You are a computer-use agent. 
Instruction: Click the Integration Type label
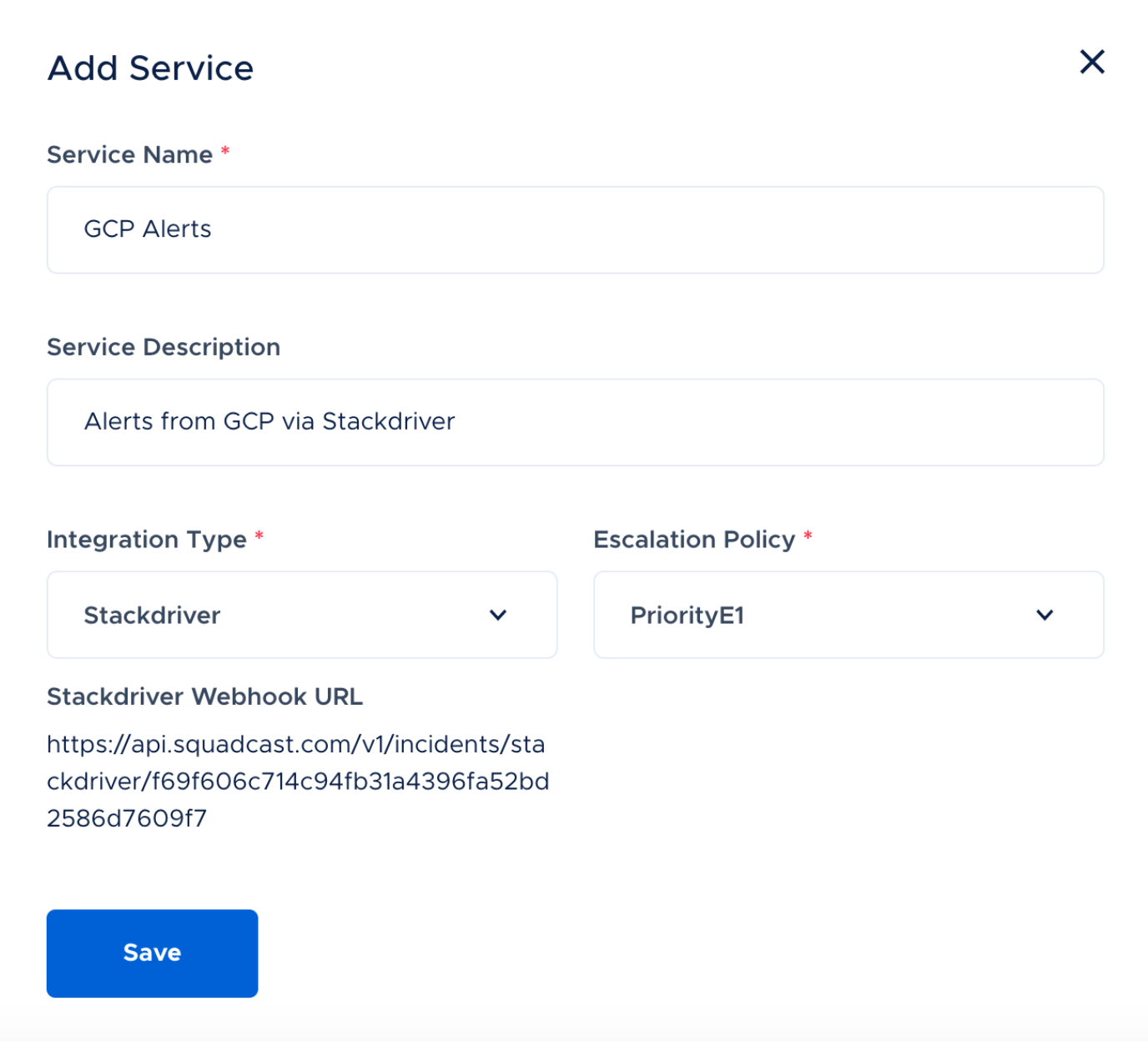click(x=146, y=540)
